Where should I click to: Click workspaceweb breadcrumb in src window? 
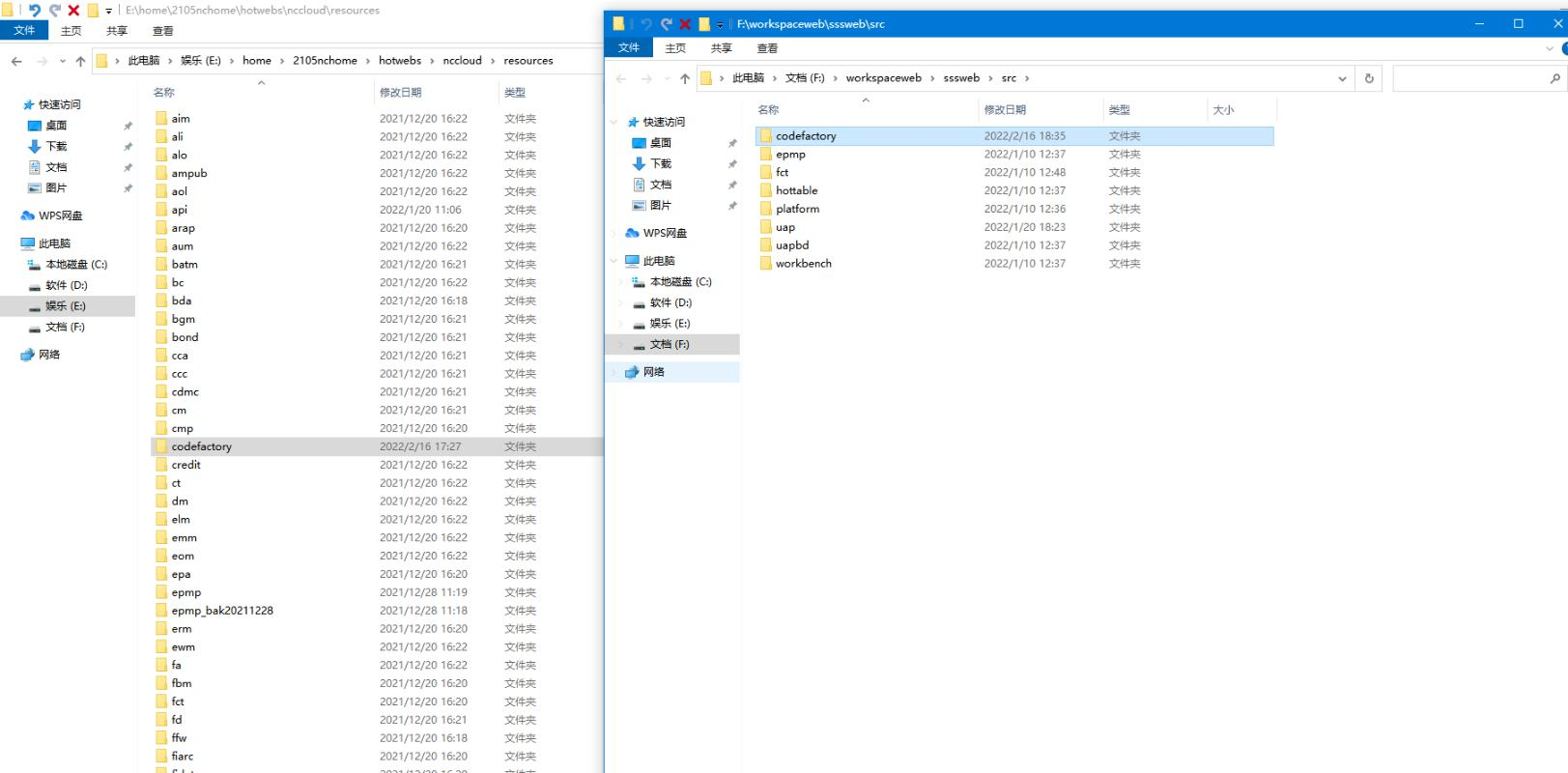click(x=884, y=78)
